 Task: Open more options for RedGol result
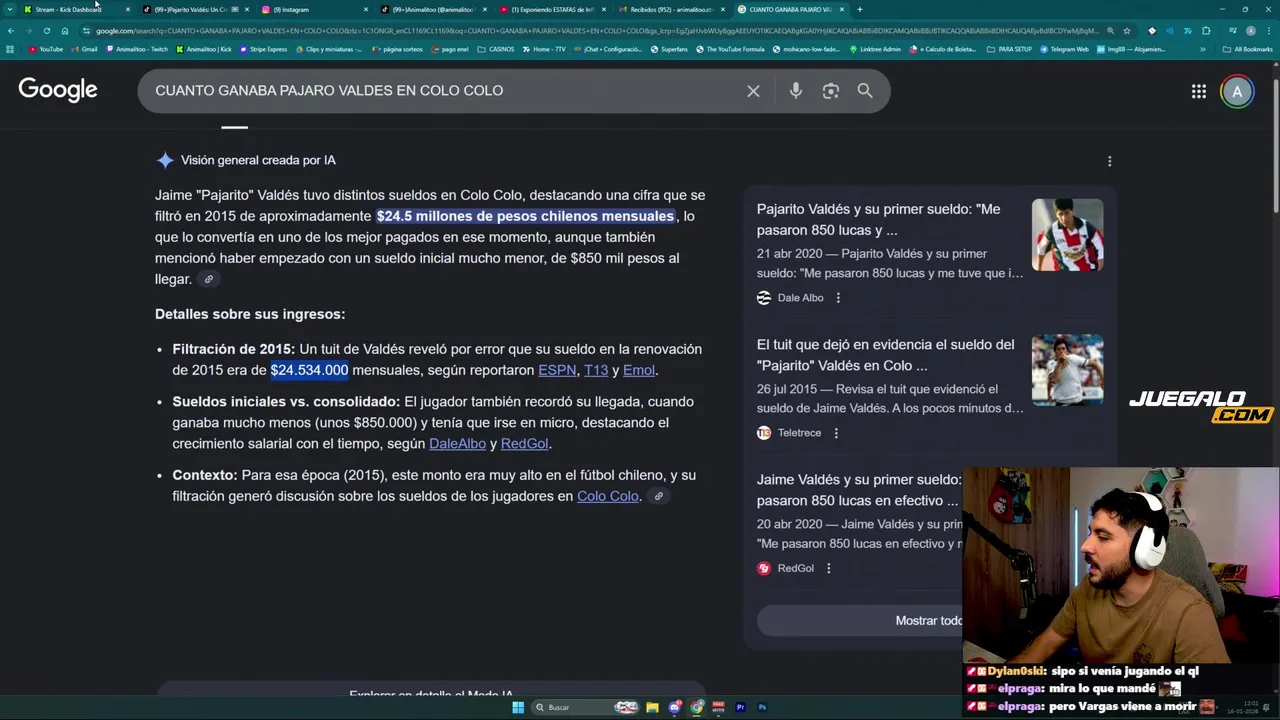(x=828, y=568)
